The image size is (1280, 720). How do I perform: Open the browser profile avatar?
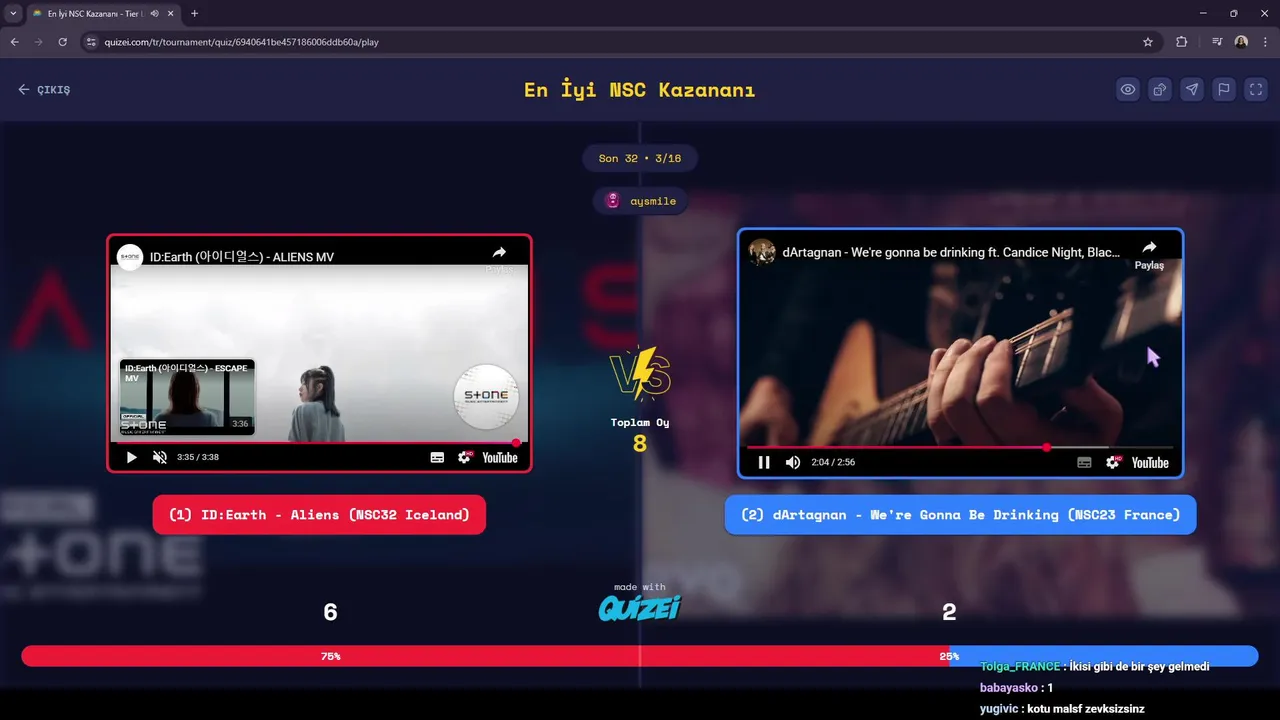coord(1241,42)
